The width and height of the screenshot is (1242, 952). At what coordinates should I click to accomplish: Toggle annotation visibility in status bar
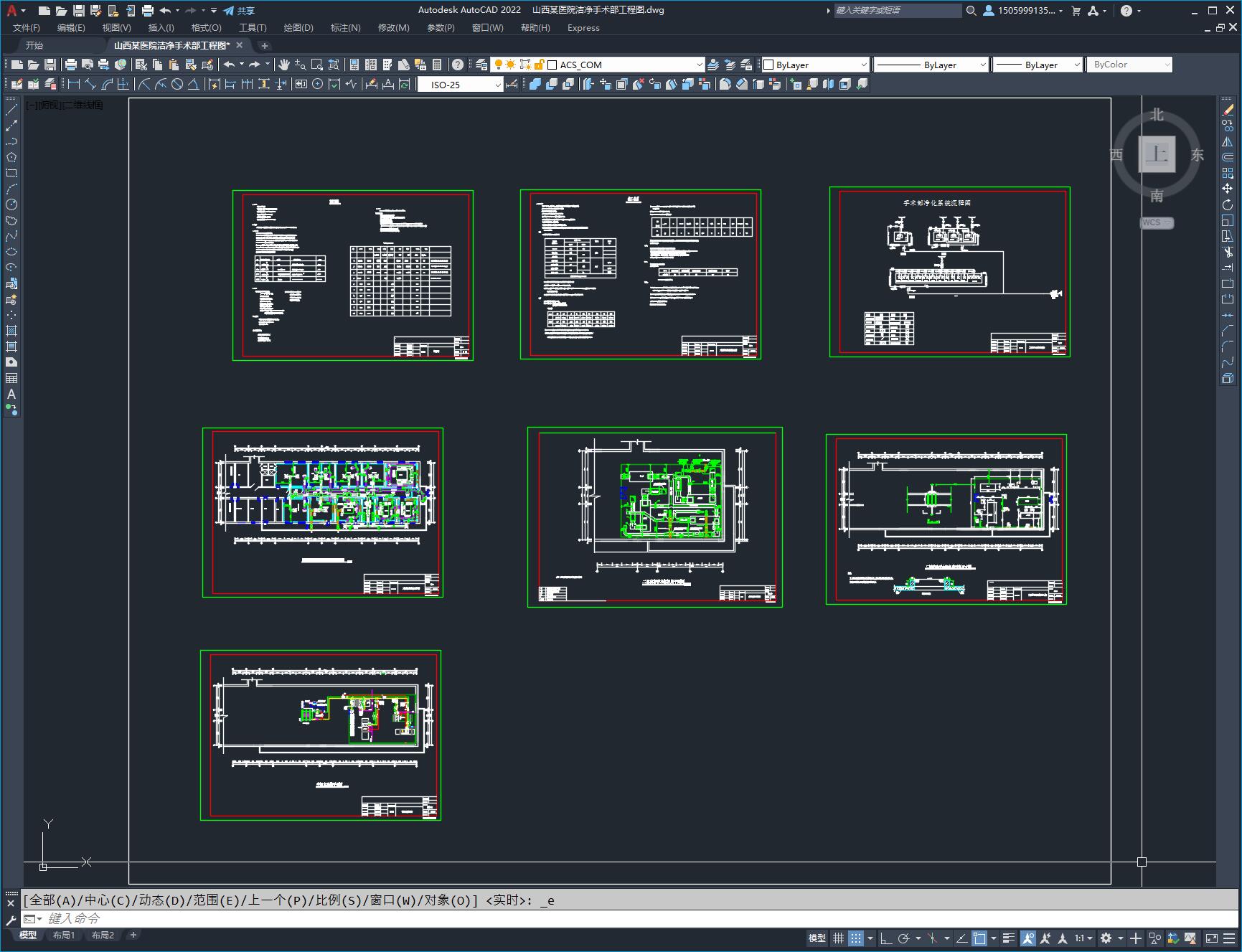(x=1028, y=938)
